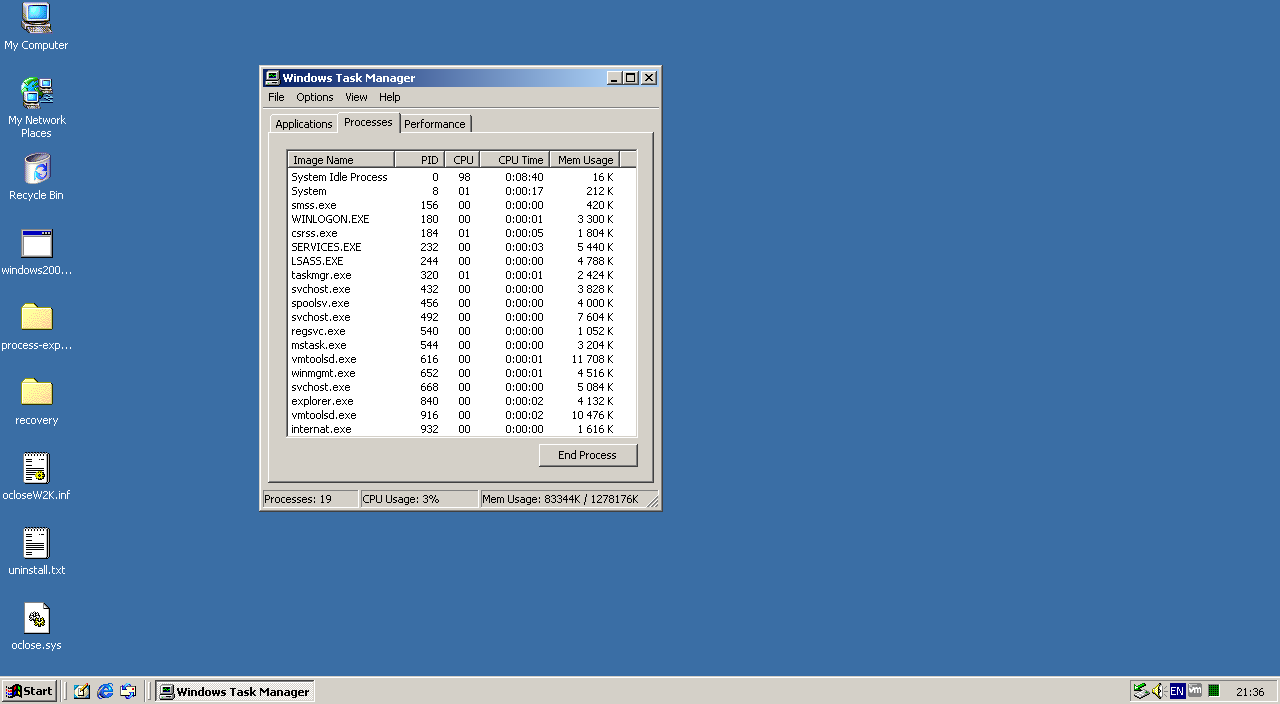Click the End Process button

click(588, 455)
